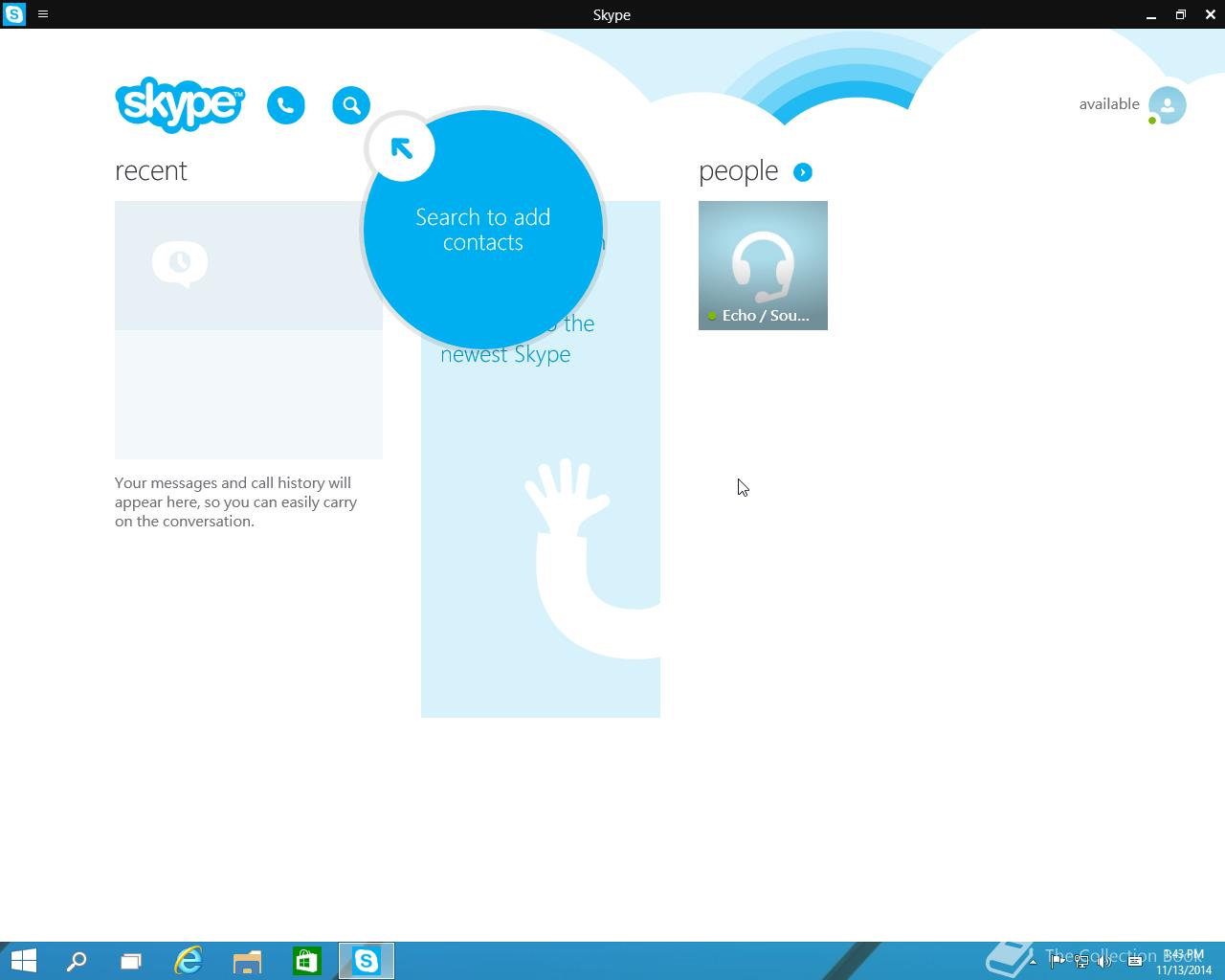Open the search magnifier button

[351, 105]
